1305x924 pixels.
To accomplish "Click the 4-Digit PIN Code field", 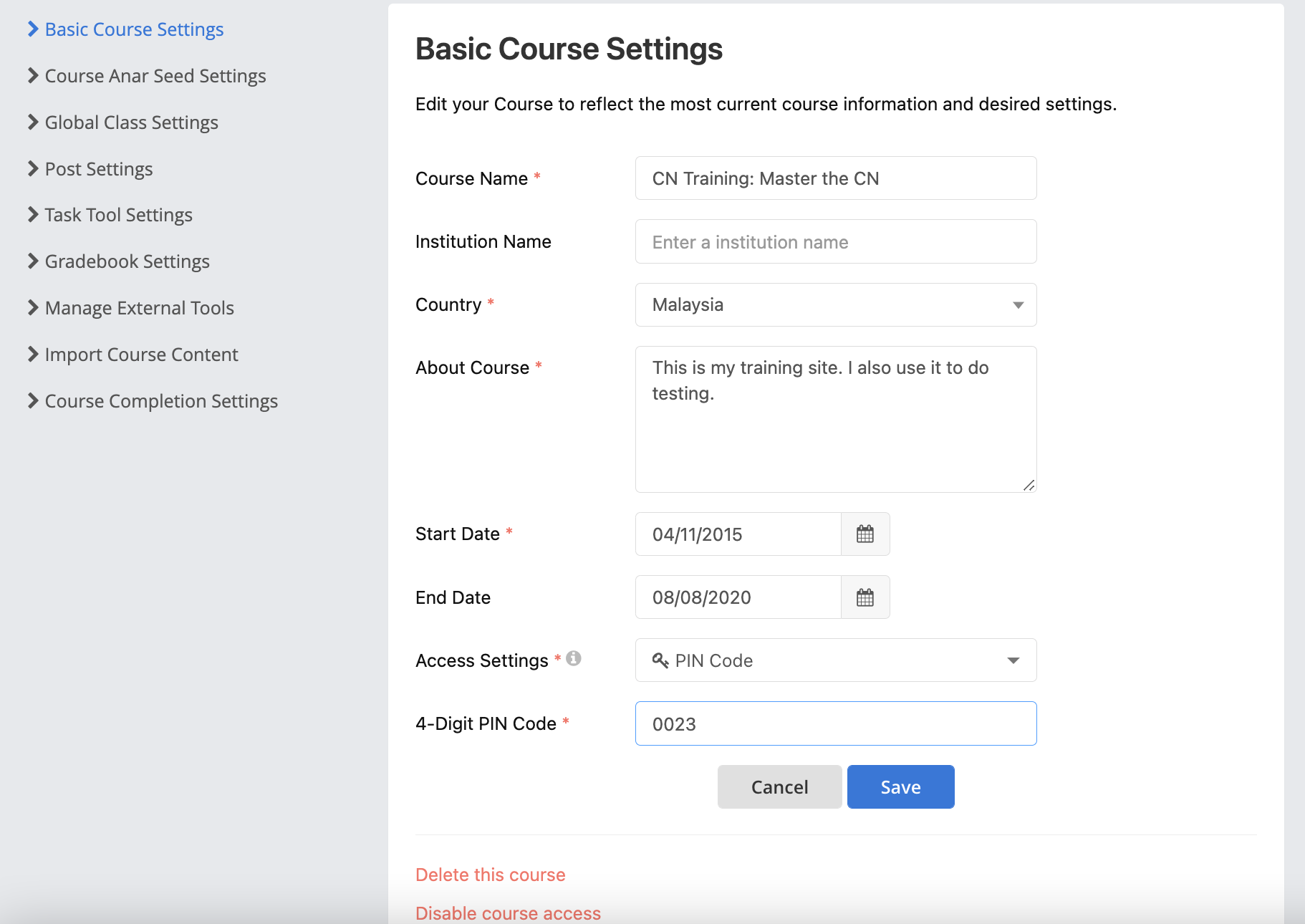I will (x=836, y=723).
